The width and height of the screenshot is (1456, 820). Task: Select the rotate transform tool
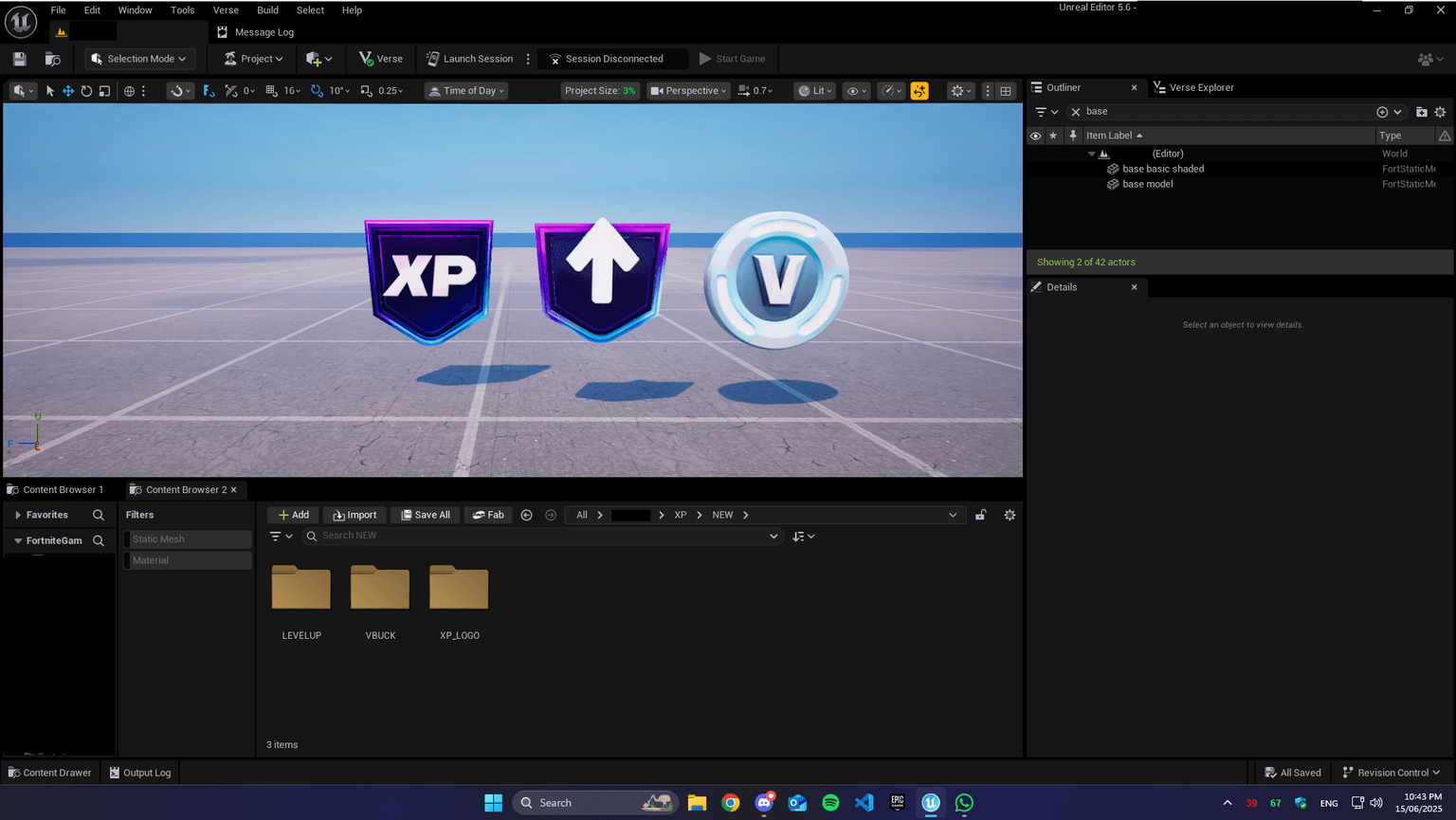pos(86,91)
